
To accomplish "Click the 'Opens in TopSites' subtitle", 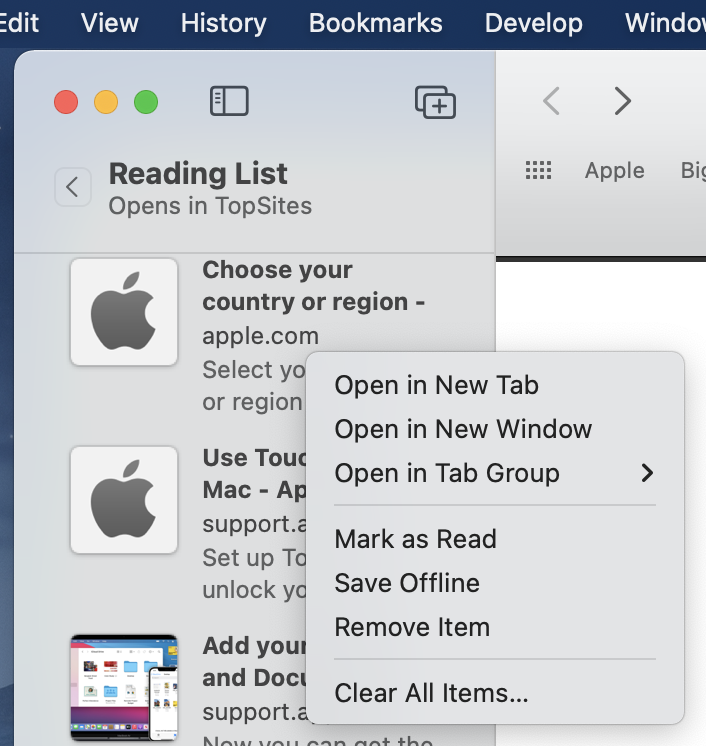I will click(x=210, y=206).
